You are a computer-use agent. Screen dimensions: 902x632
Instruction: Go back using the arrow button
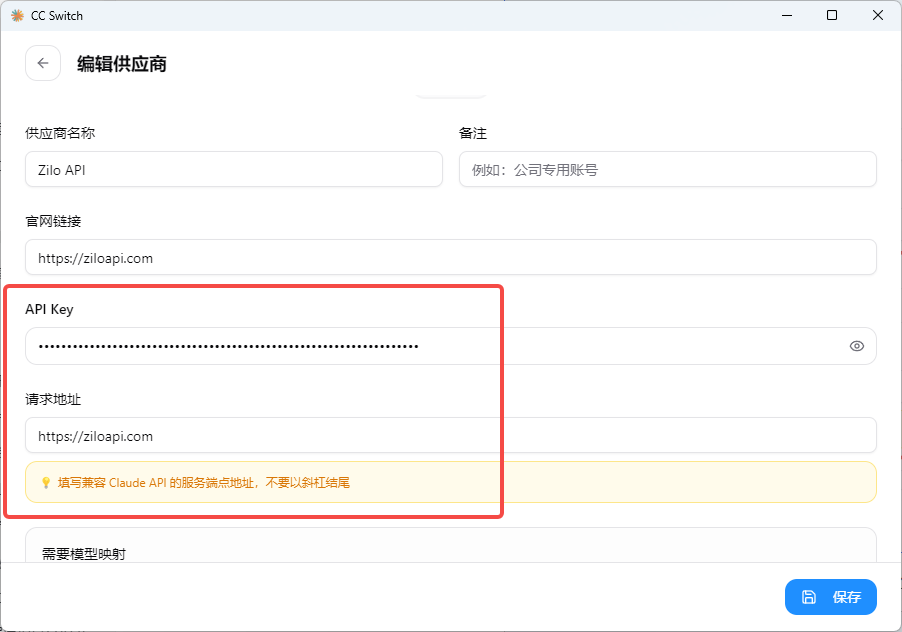point(43,63)
